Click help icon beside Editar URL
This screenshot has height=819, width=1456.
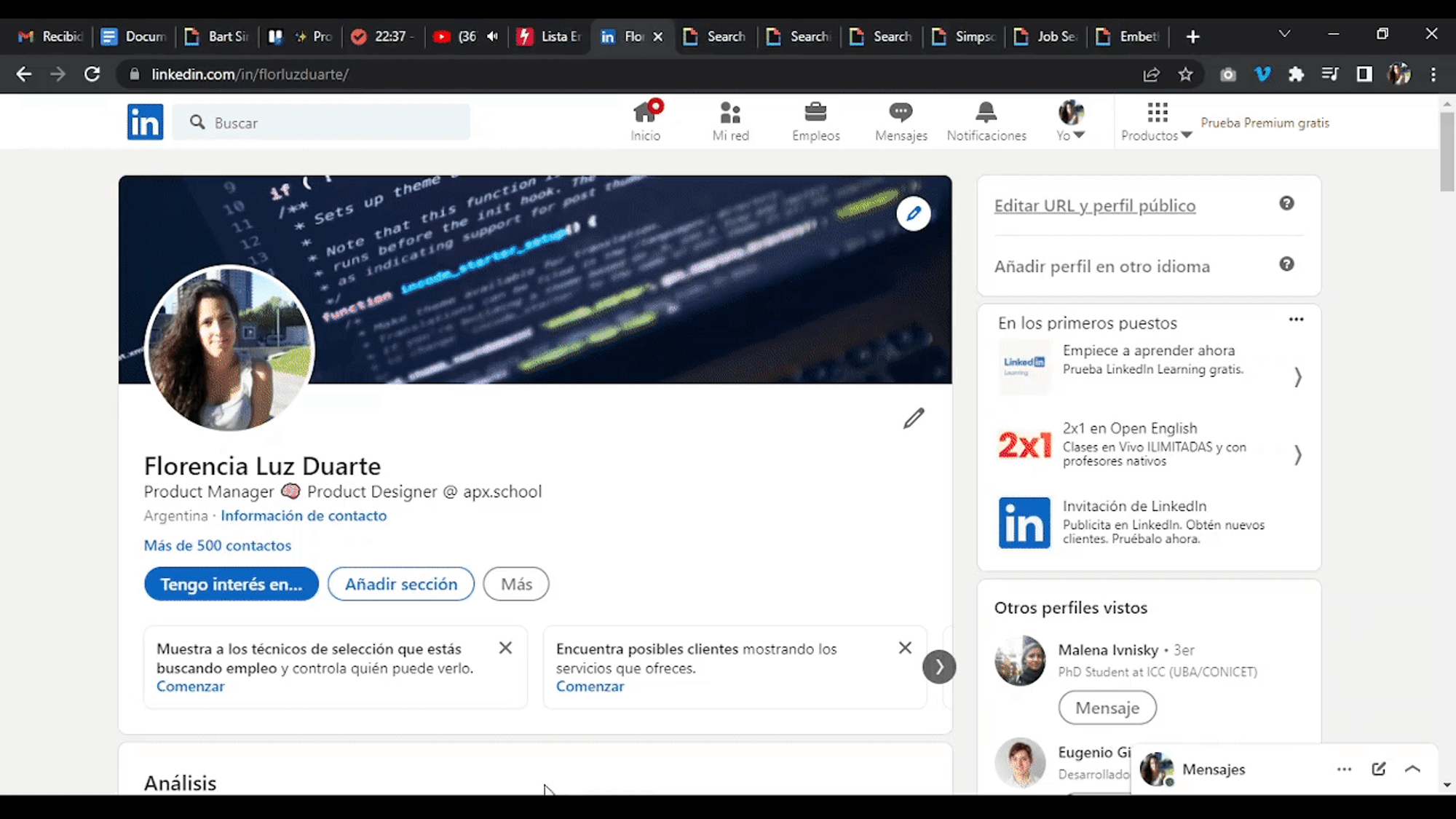[x=1286, y=204]
